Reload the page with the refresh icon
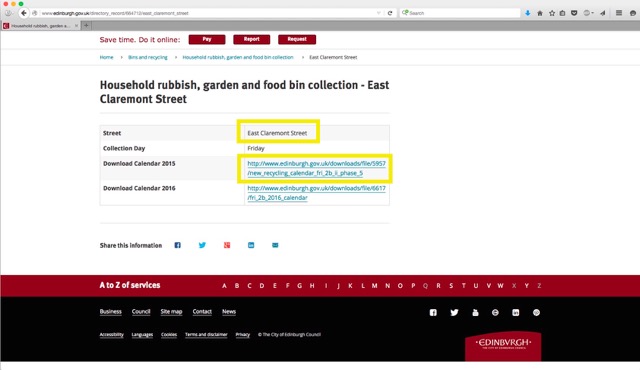 click(x=390, y=13)
